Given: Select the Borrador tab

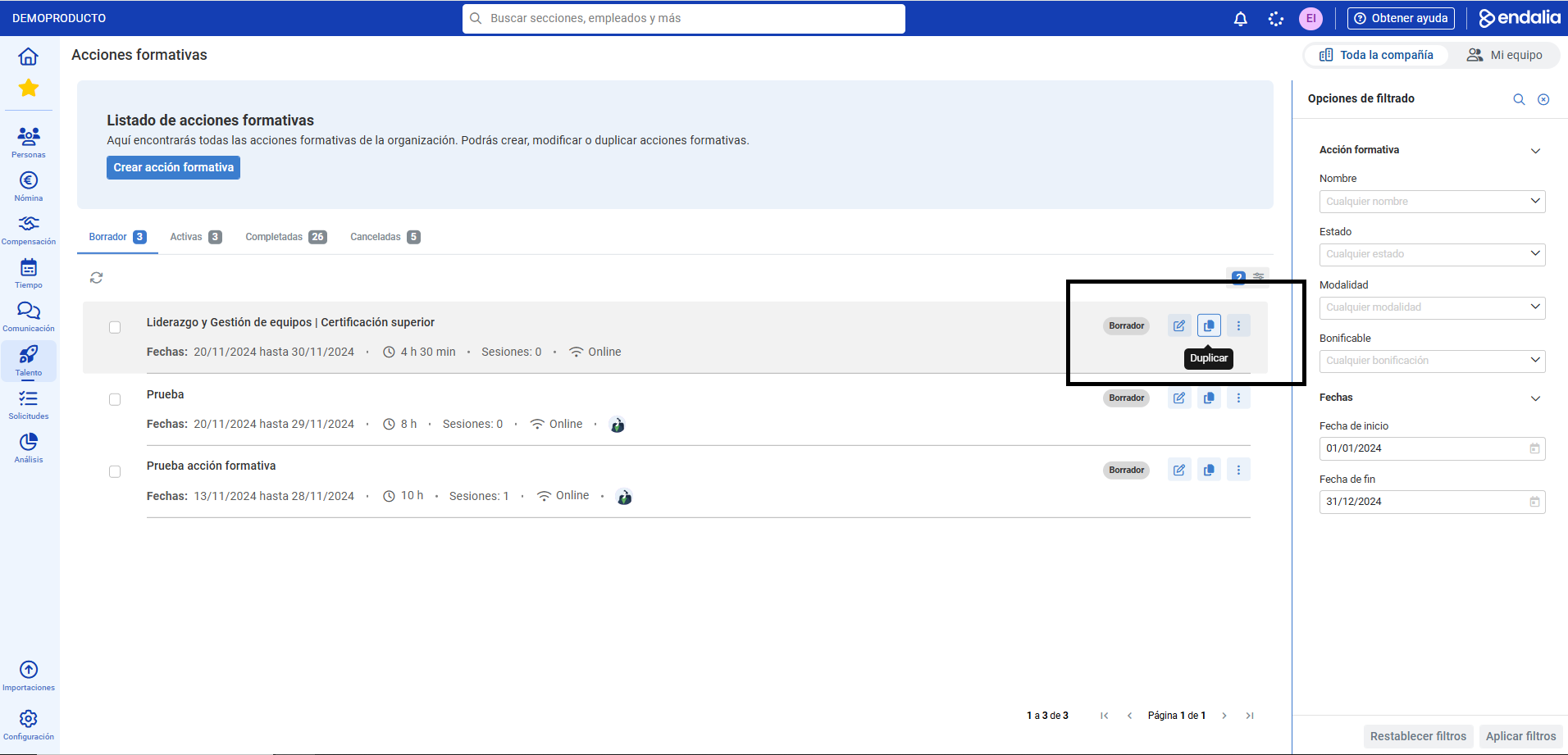Looking at the screenshot, I should pos(117,237).
